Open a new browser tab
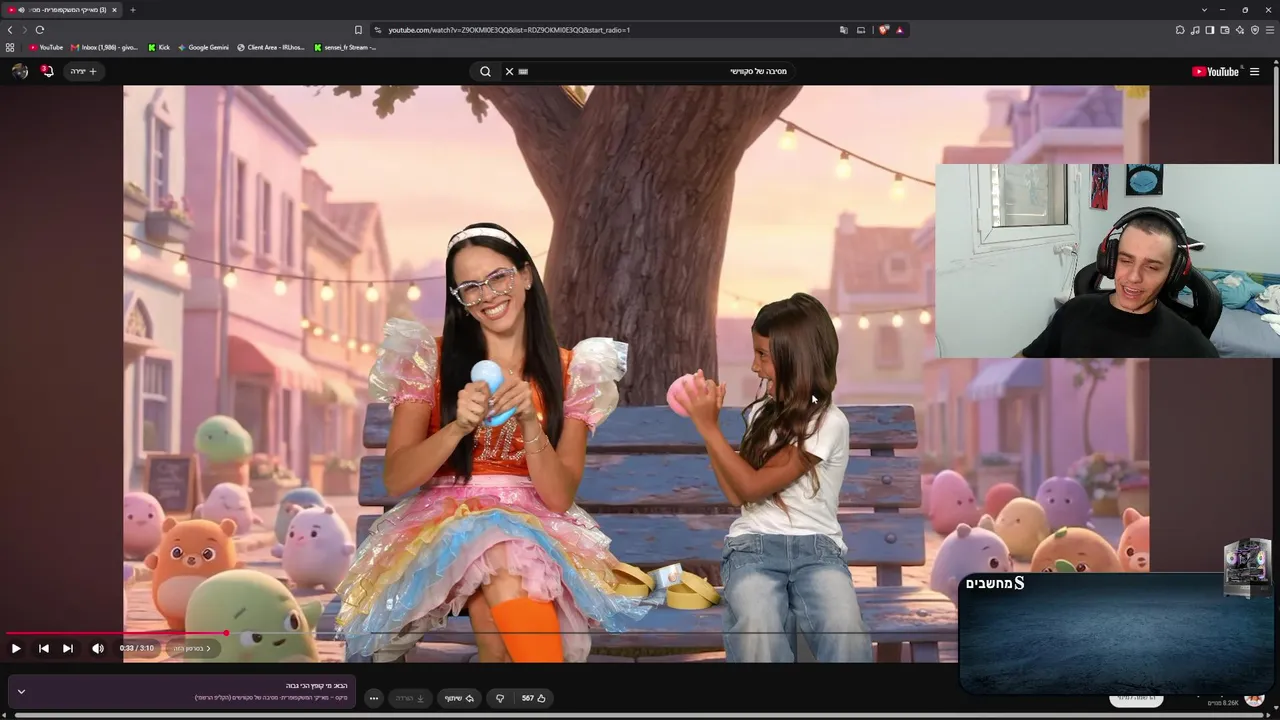Screen dimensions: 1280x720 click(132, 10)
